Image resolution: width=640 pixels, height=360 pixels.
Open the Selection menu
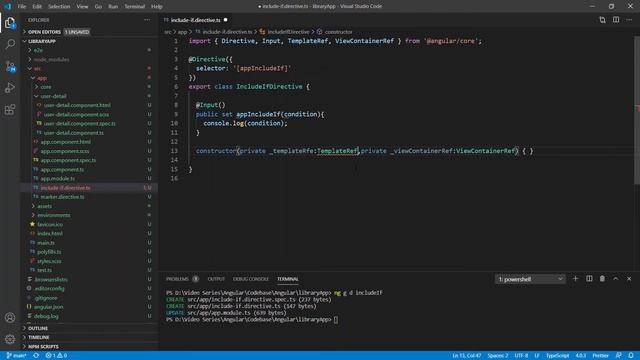click(x=59, y=7)
